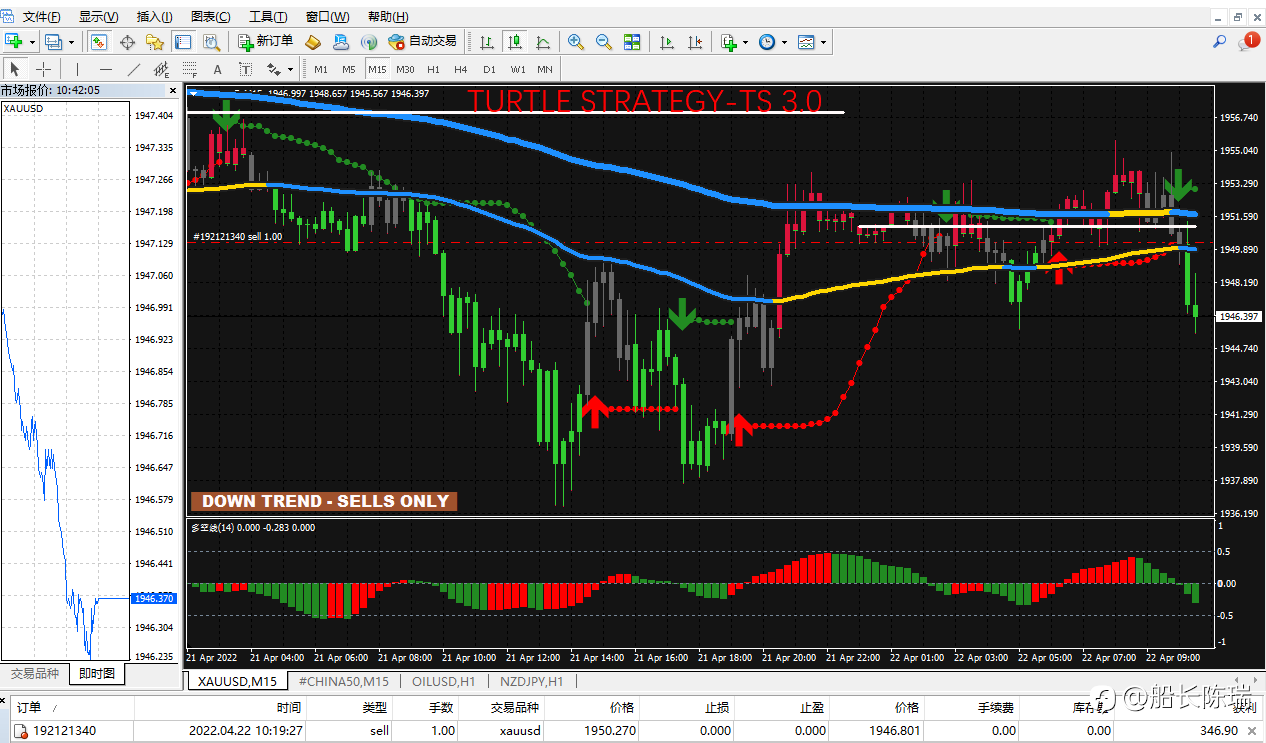
Task: Select the horizontal line drawing tool
Action: click(105, 69)
